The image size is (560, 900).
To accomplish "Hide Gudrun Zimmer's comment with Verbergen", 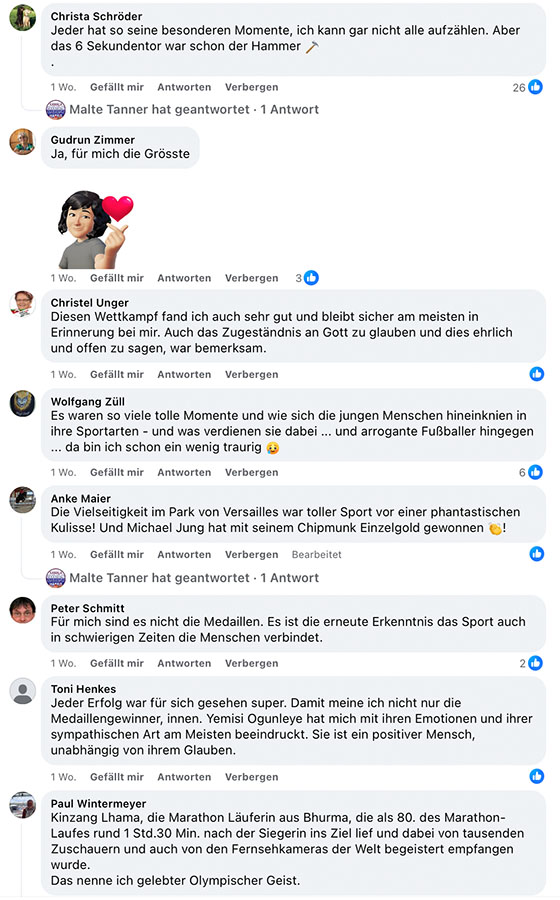I will tap(251, 278).
